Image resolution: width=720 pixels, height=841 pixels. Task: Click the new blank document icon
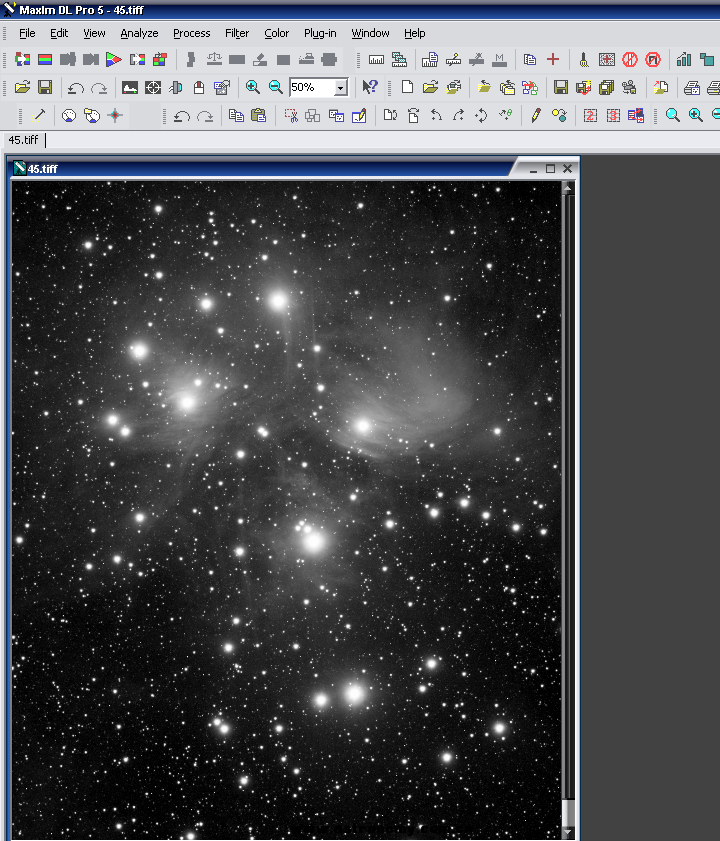(407, 88)
